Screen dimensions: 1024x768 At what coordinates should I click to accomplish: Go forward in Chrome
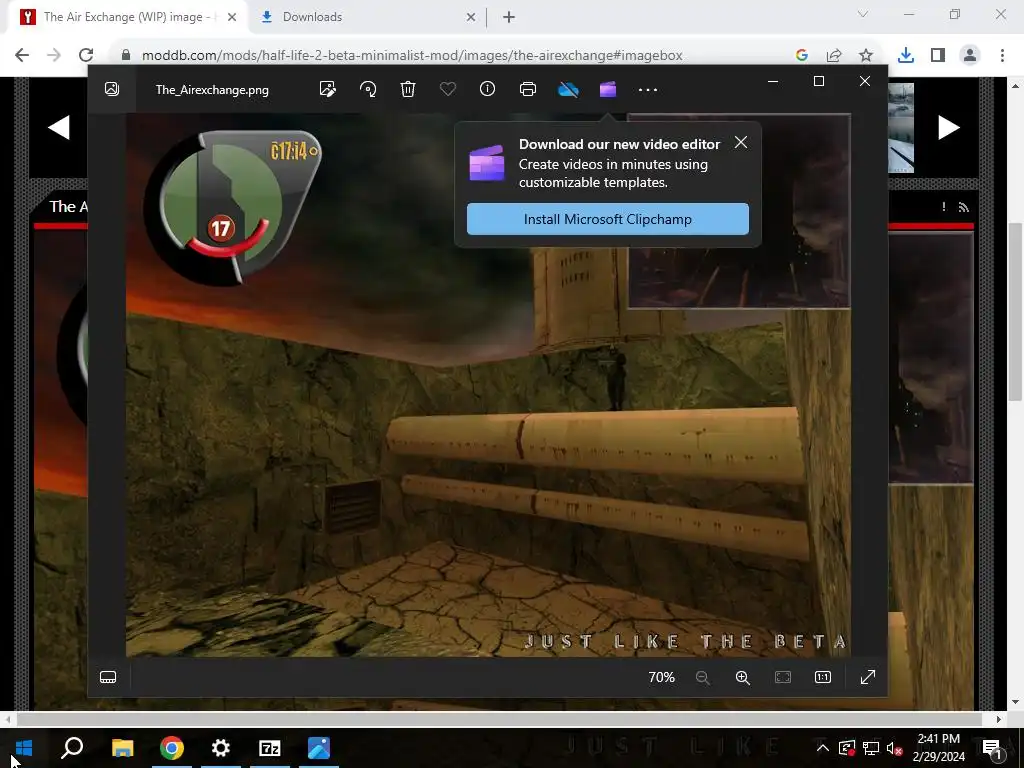pyautogui.click(x=54, y=55)
